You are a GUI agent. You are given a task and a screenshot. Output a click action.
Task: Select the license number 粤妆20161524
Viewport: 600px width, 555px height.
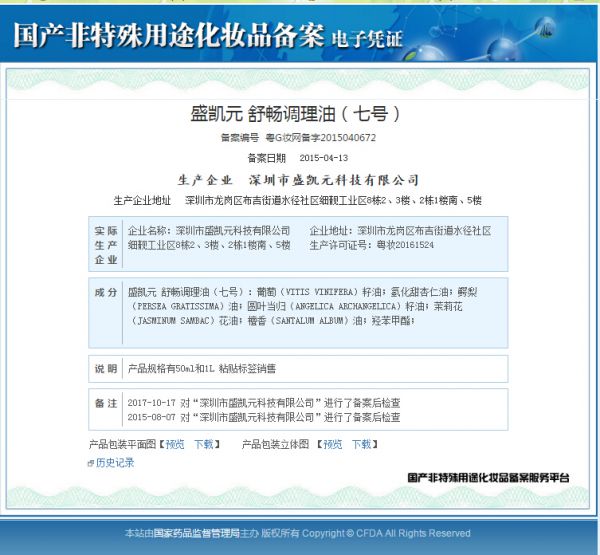click(x=405, y=245)
